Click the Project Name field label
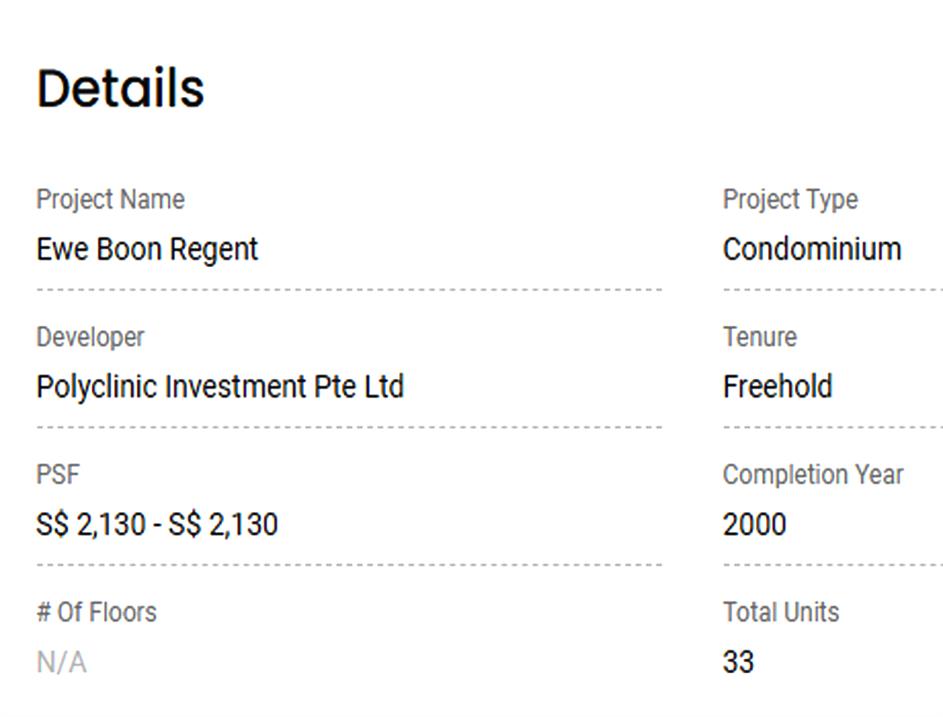This screenshot has height=717, width=943. click(110, 199)
